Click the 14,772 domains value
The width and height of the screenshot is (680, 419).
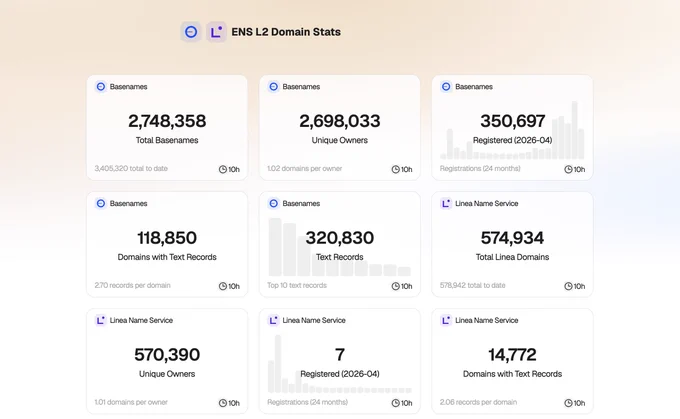512,355
